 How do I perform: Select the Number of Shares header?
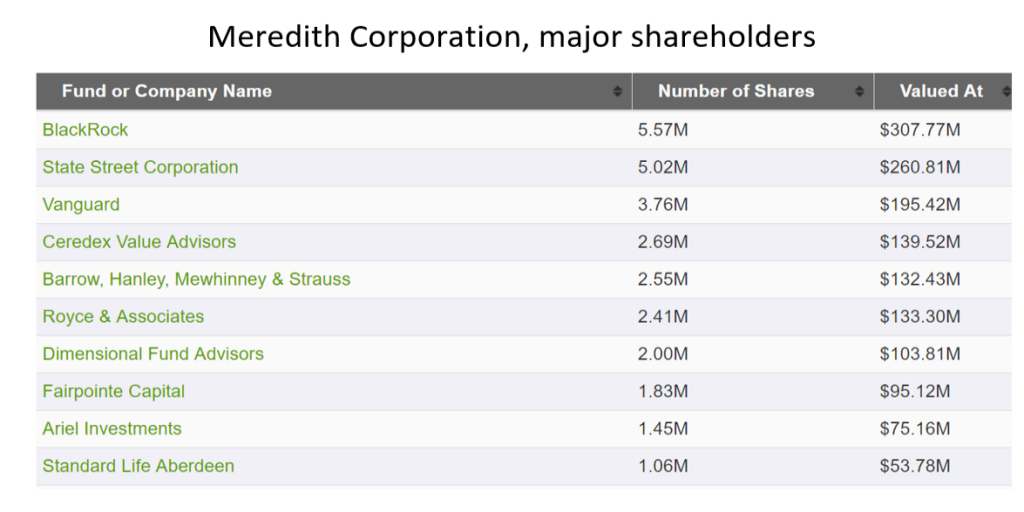(752, 91)
